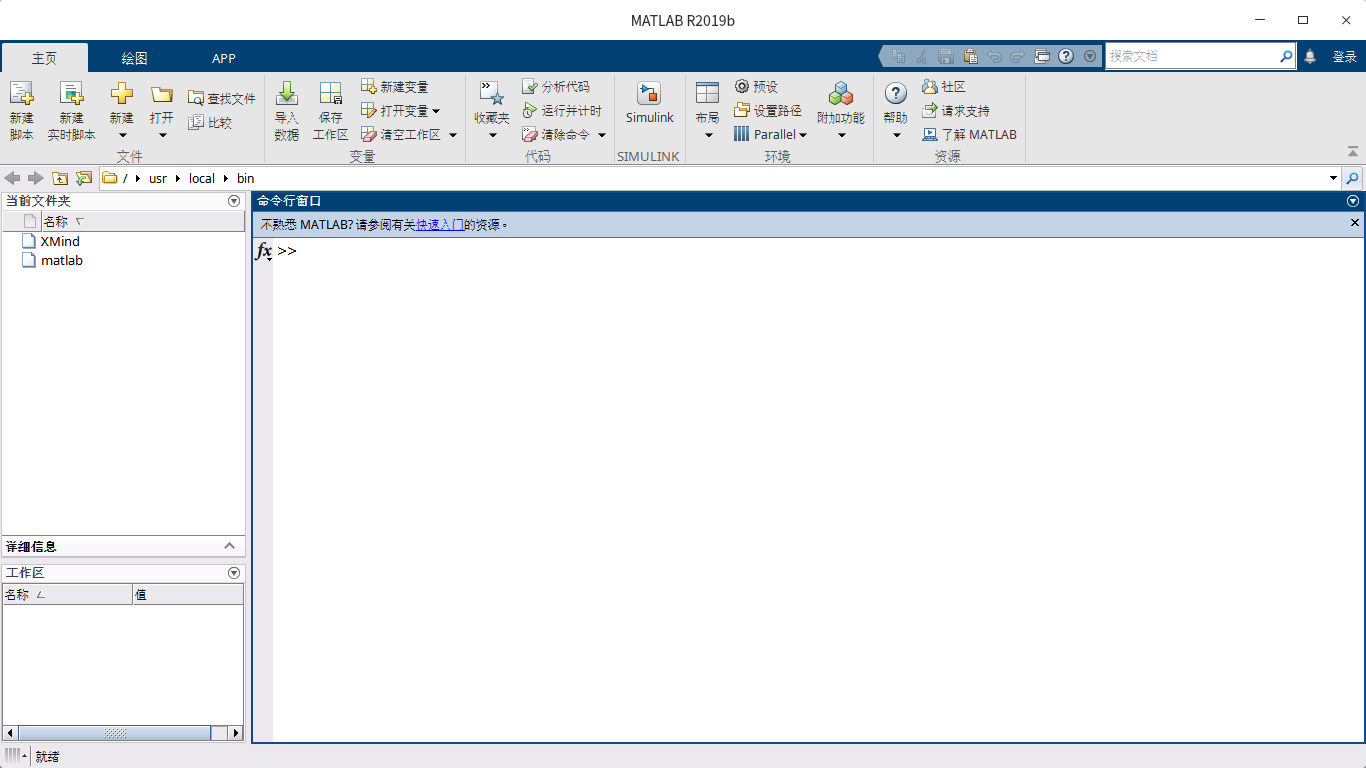Expand the 收藏夹 dropdown arrow
The image size is (1366, 768).
[x=492, y=135]
